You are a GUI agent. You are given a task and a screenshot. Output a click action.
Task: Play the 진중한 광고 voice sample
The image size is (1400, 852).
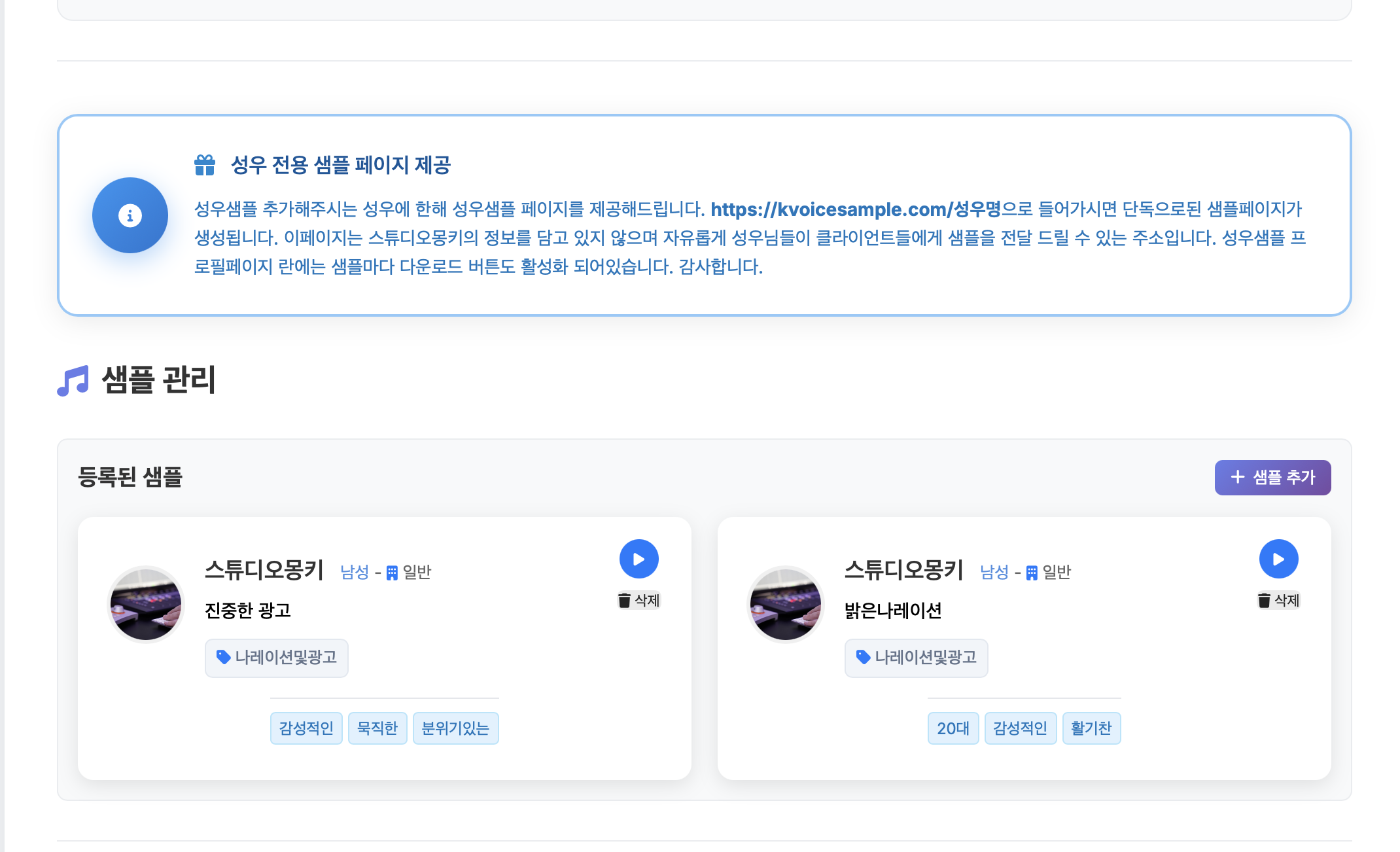(x=639, y=558)
